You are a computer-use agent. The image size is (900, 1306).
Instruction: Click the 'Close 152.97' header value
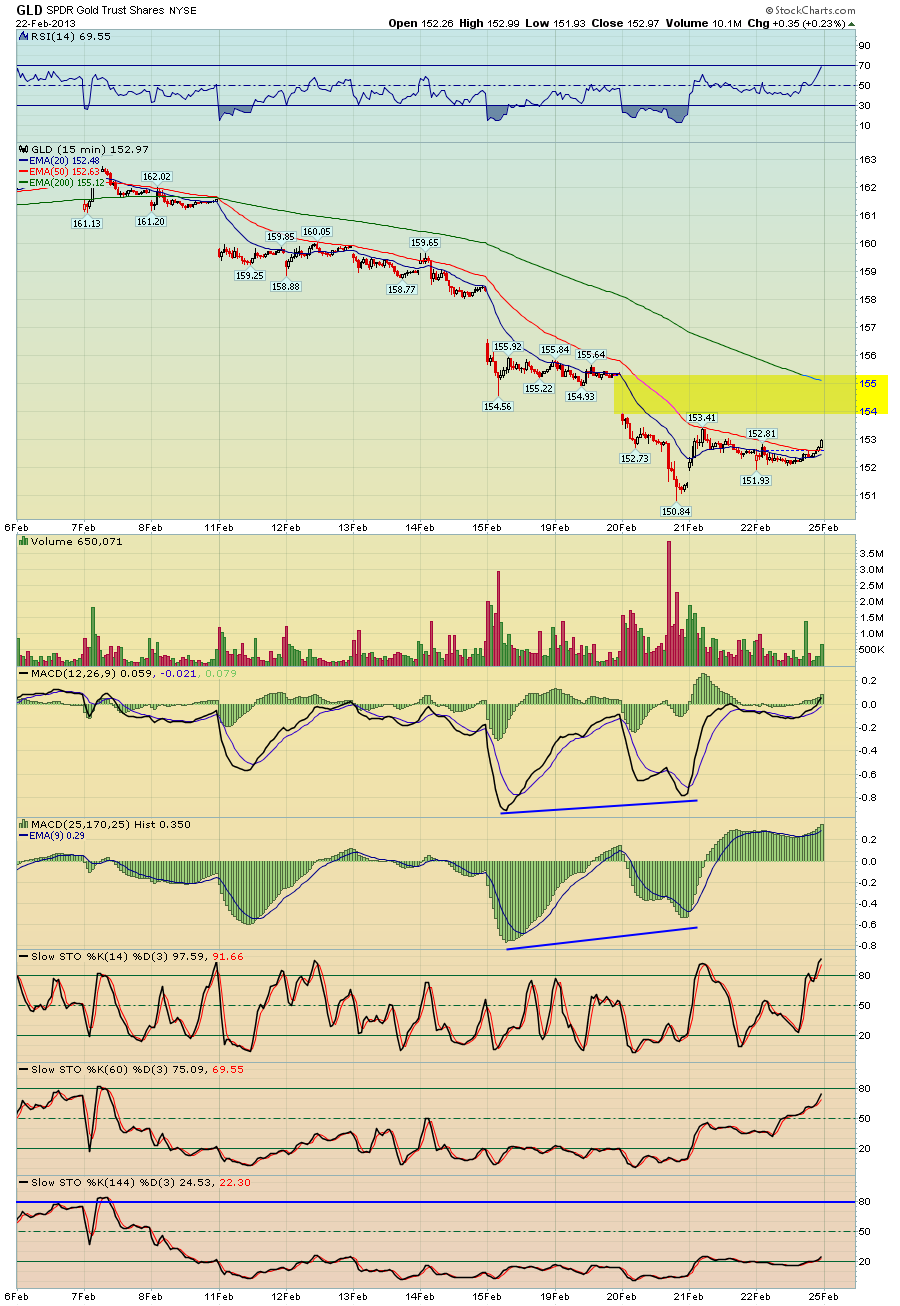pyautogui.click(x=623, y=23)
